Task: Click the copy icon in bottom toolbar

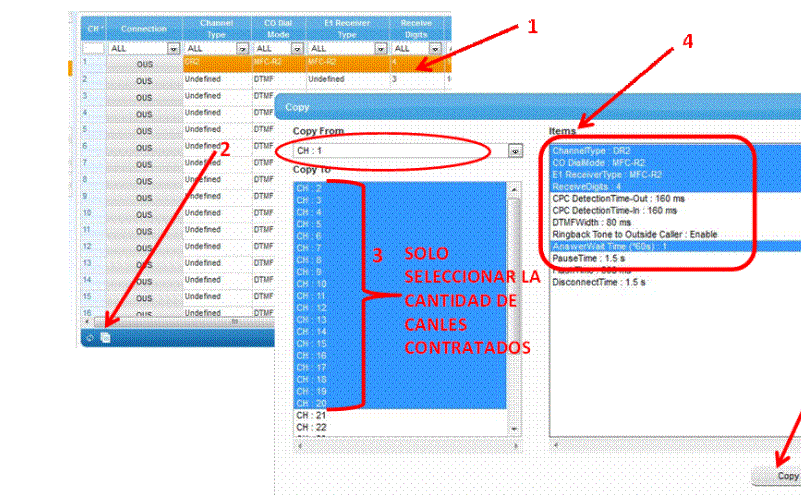Action: (105, 338)
